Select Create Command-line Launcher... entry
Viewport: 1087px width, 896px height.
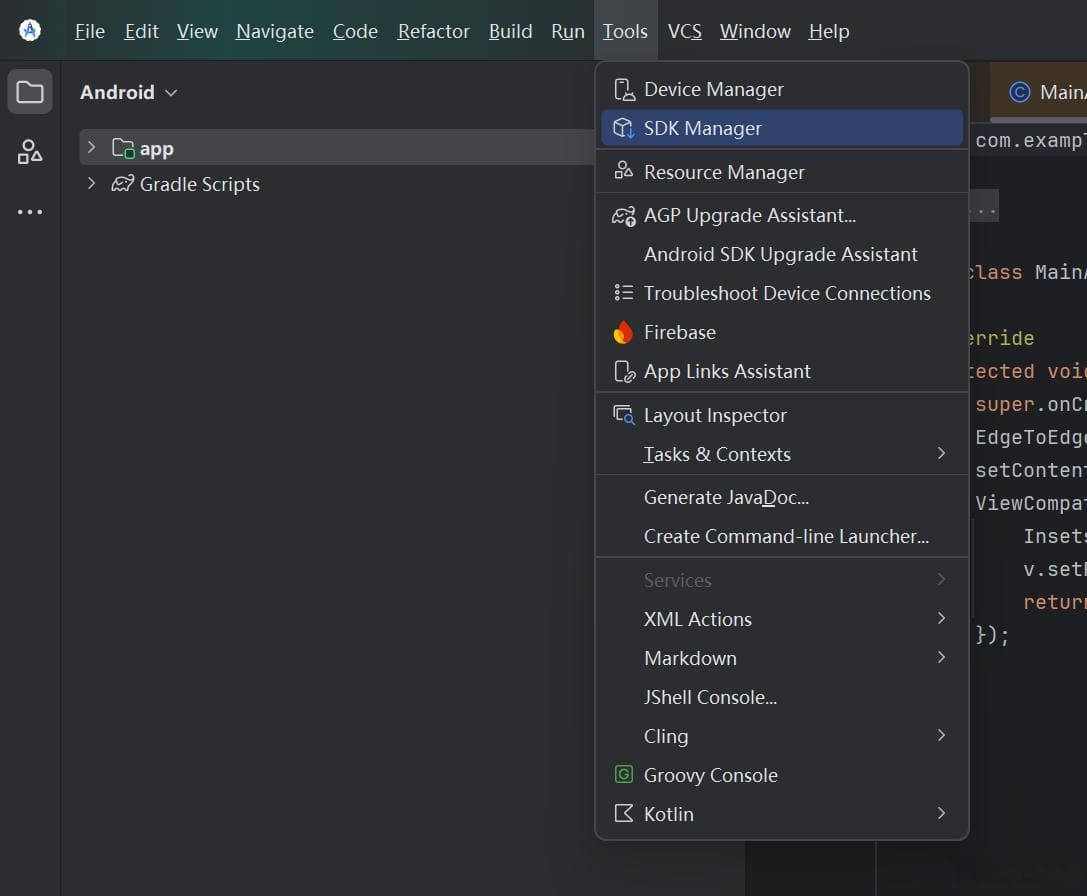click(x=781, y=536)
